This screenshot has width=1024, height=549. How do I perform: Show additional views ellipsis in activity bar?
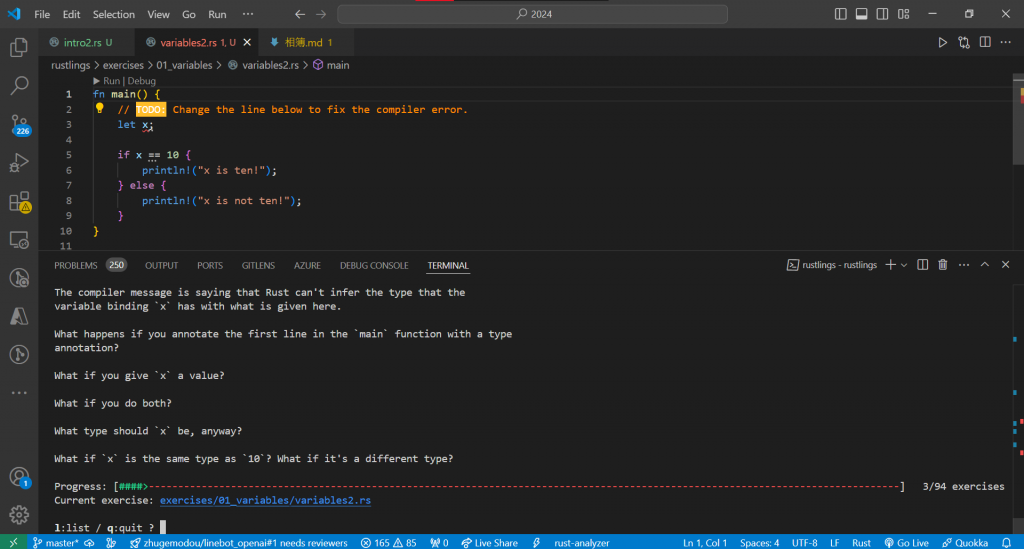tap(19, 392)
